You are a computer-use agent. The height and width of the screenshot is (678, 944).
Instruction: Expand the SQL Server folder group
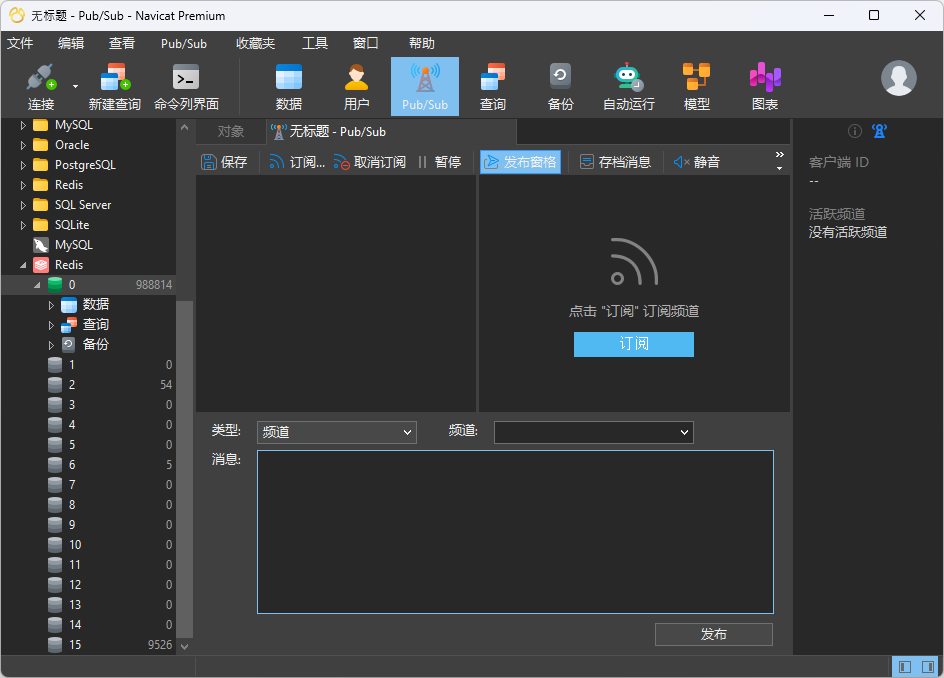click(23, 205)
